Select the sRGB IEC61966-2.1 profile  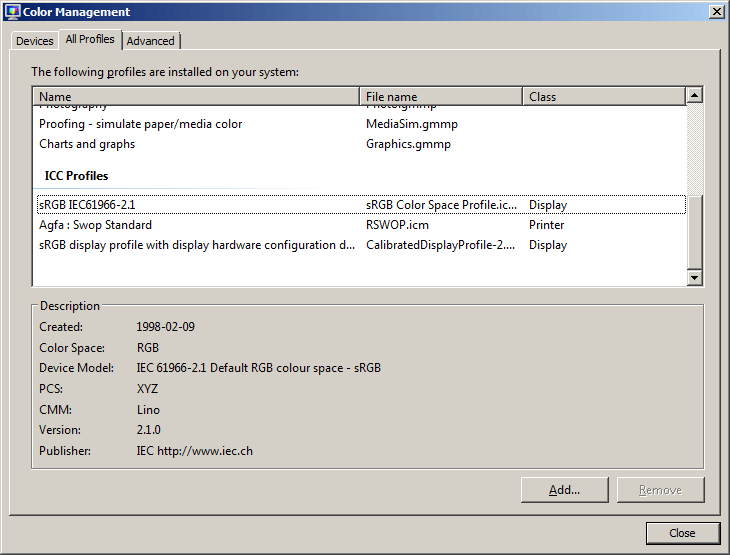point(87,205)
